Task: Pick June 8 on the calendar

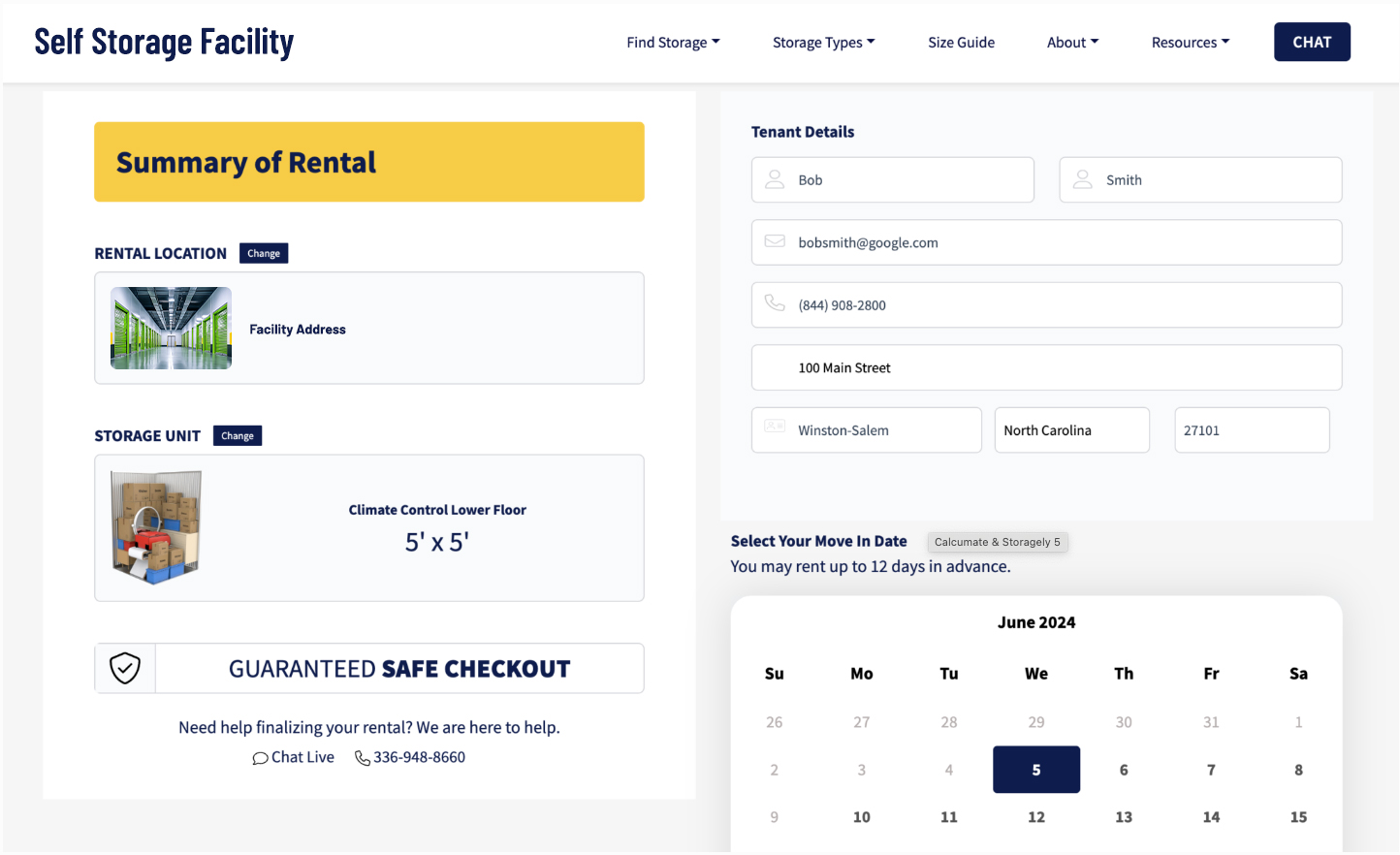Action: 1298,770
